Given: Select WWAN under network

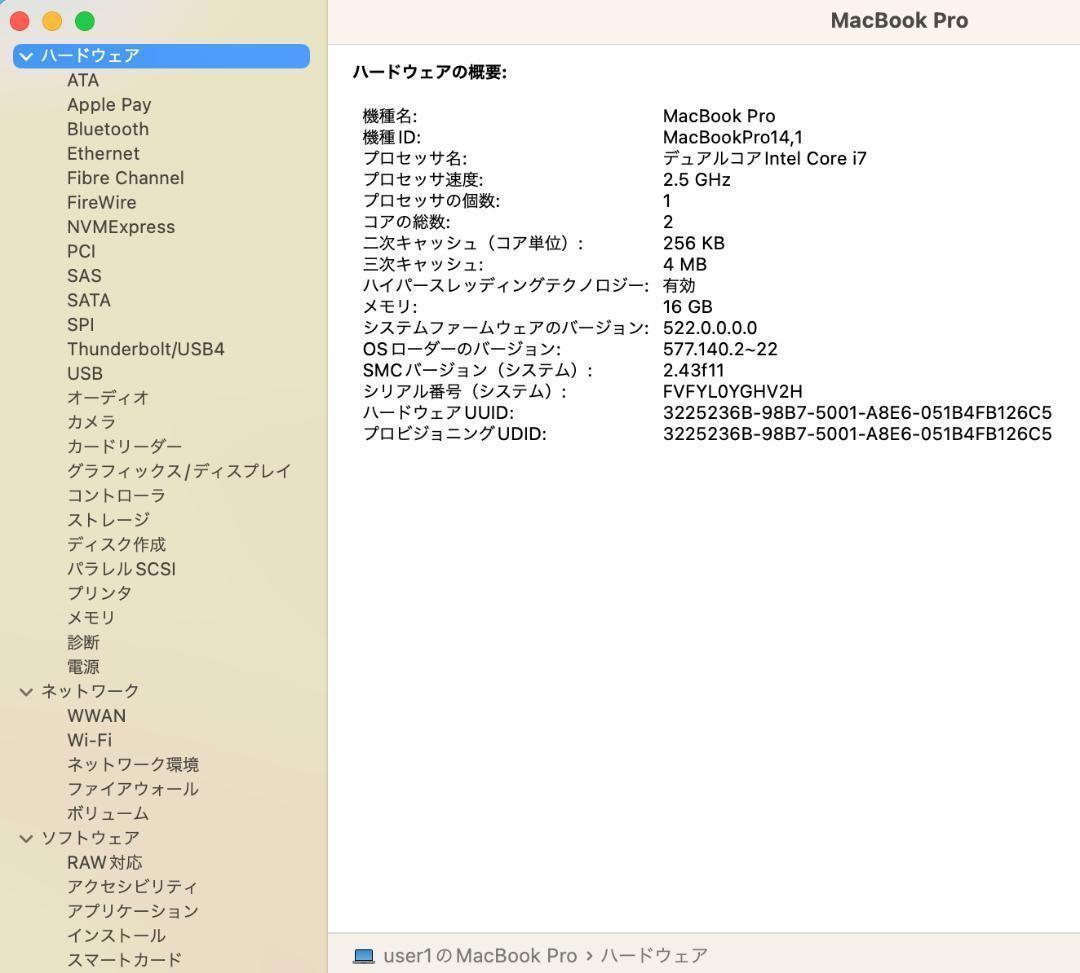Looking at the screenshot, I should tap(96, 716).
